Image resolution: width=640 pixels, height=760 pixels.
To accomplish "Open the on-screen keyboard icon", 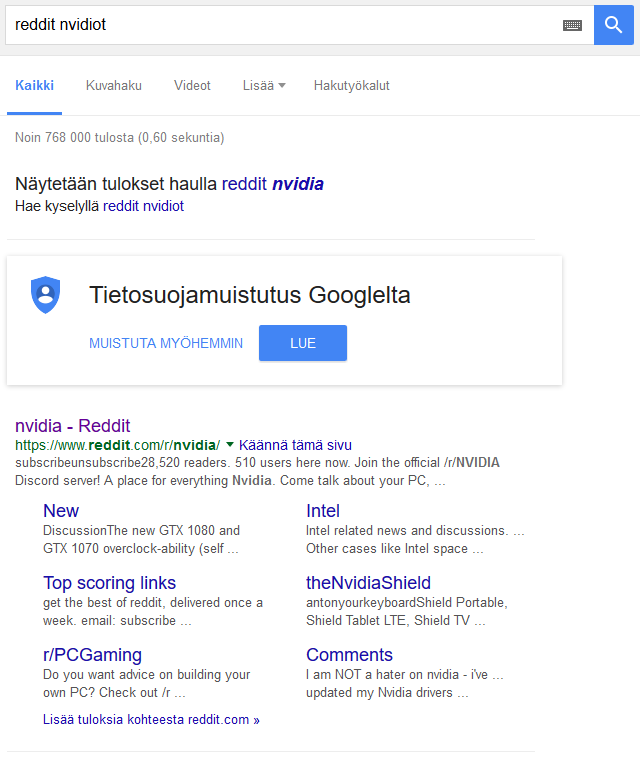I will [572, 25].
